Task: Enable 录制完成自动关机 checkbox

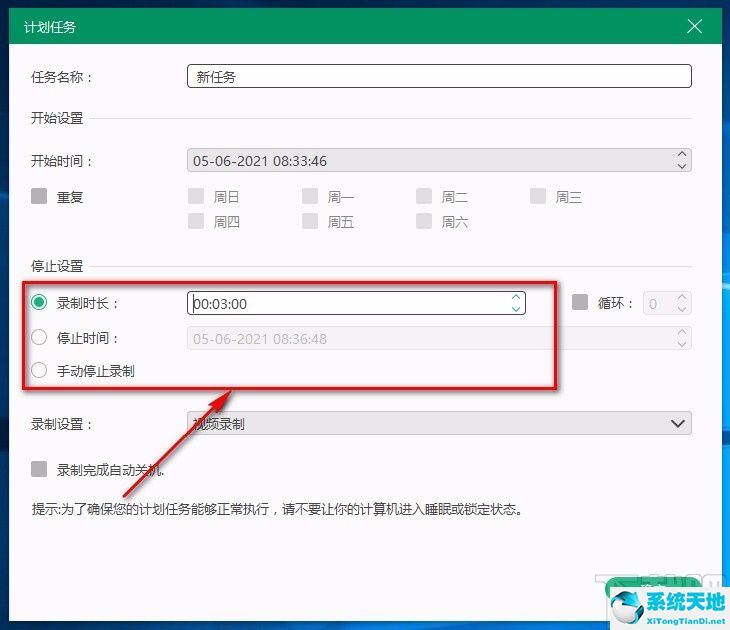Action: tap(39, 469)
